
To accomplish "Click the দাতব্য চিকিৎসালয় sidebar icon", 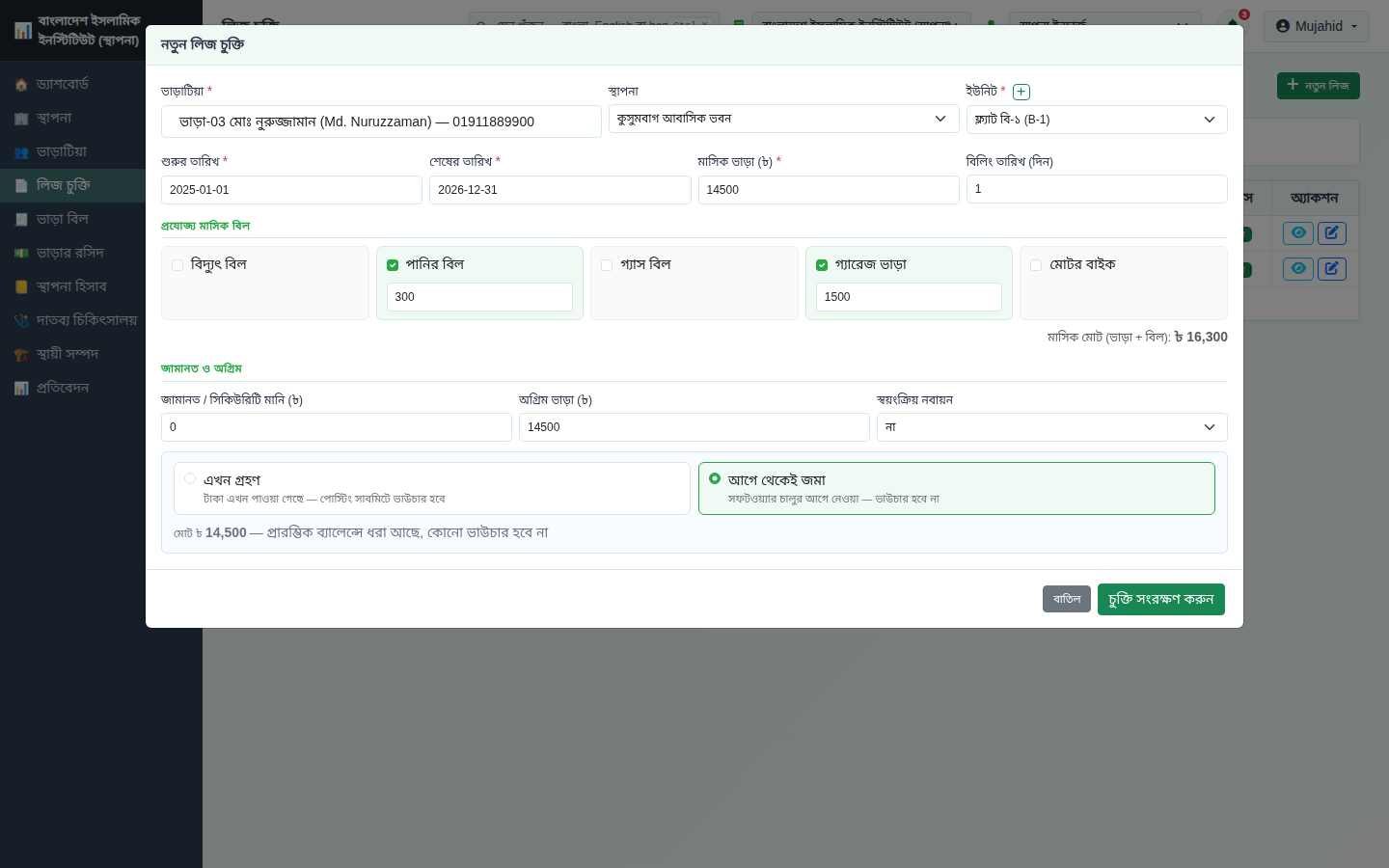I will coord(21,321).
